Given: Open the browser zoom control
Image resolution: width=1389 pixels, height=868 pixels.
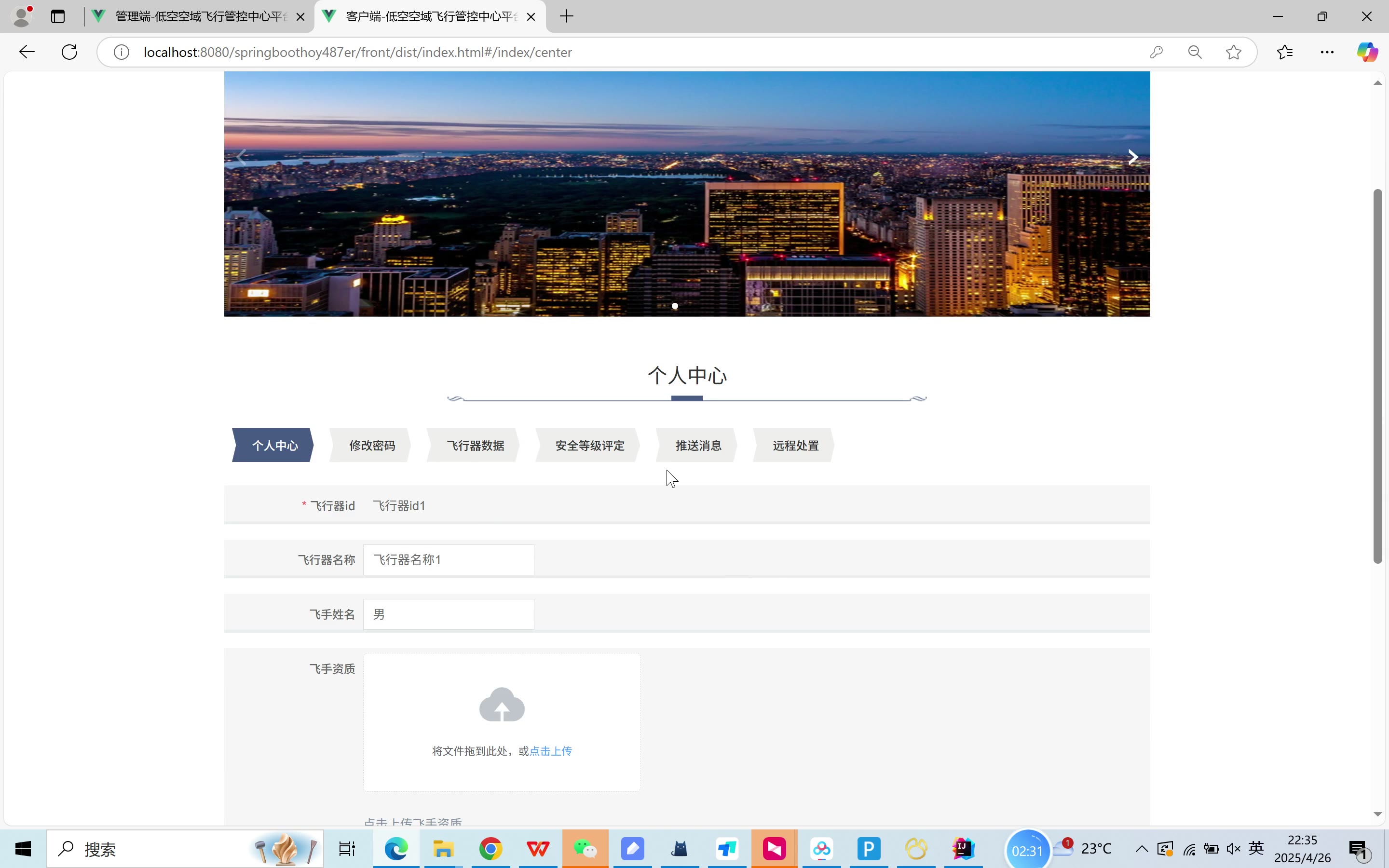Looking at the screenshot, I should [1195, 52].
